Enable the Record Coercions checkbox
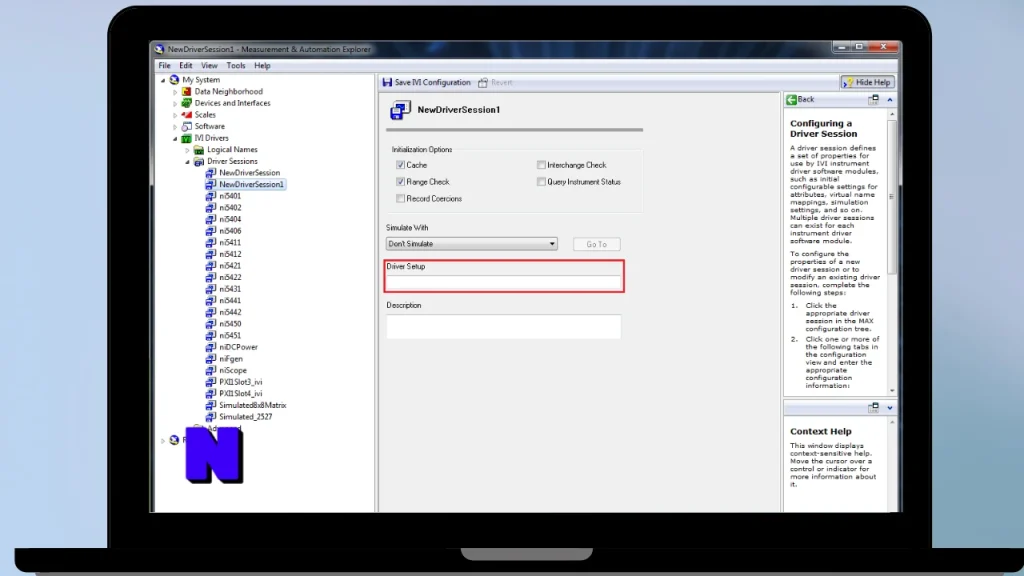The width and height of the screenshot is (1024, 576). tap(400, 199)
